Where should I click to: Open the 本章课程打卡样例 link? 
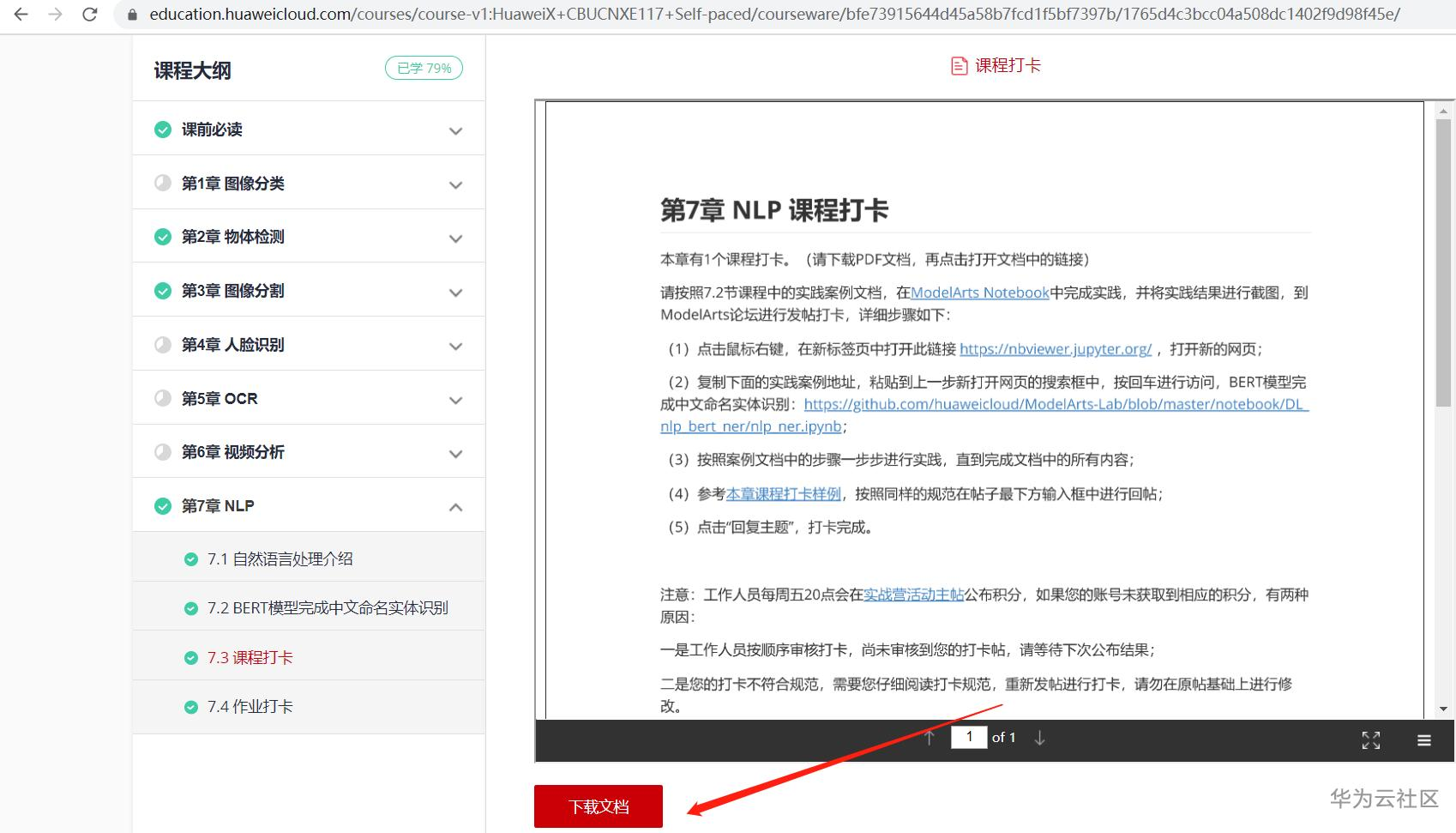[784, 494]
